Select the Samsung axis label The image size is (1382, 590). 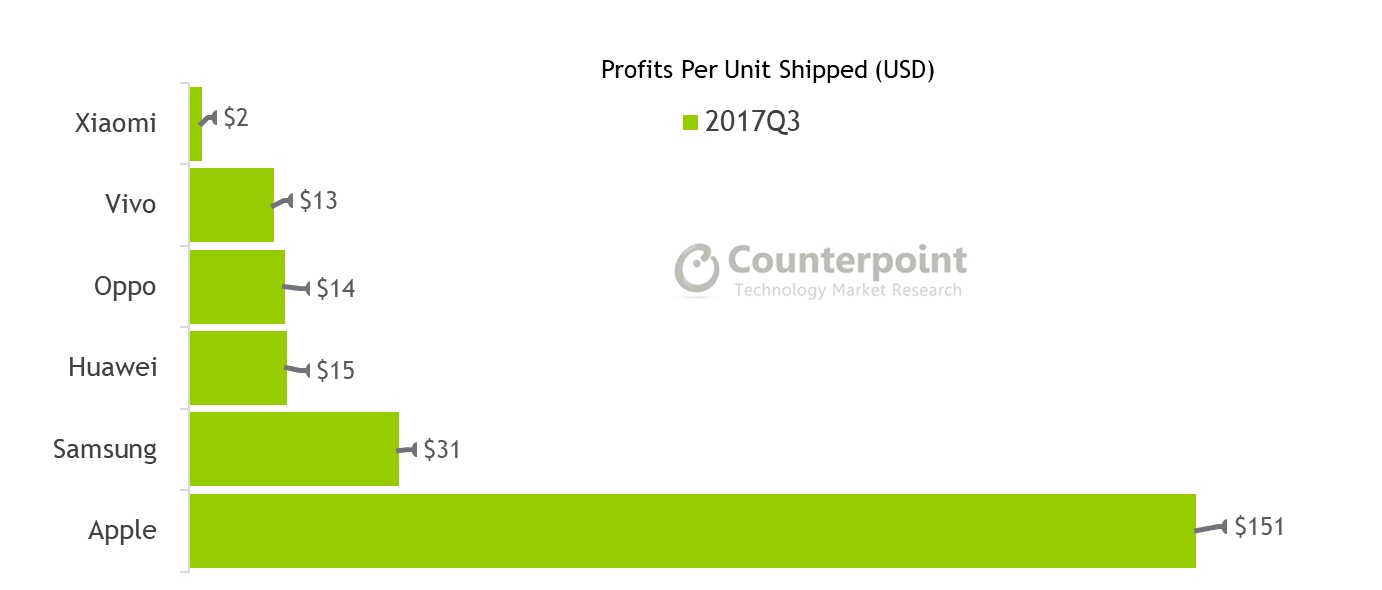(105, 449)
